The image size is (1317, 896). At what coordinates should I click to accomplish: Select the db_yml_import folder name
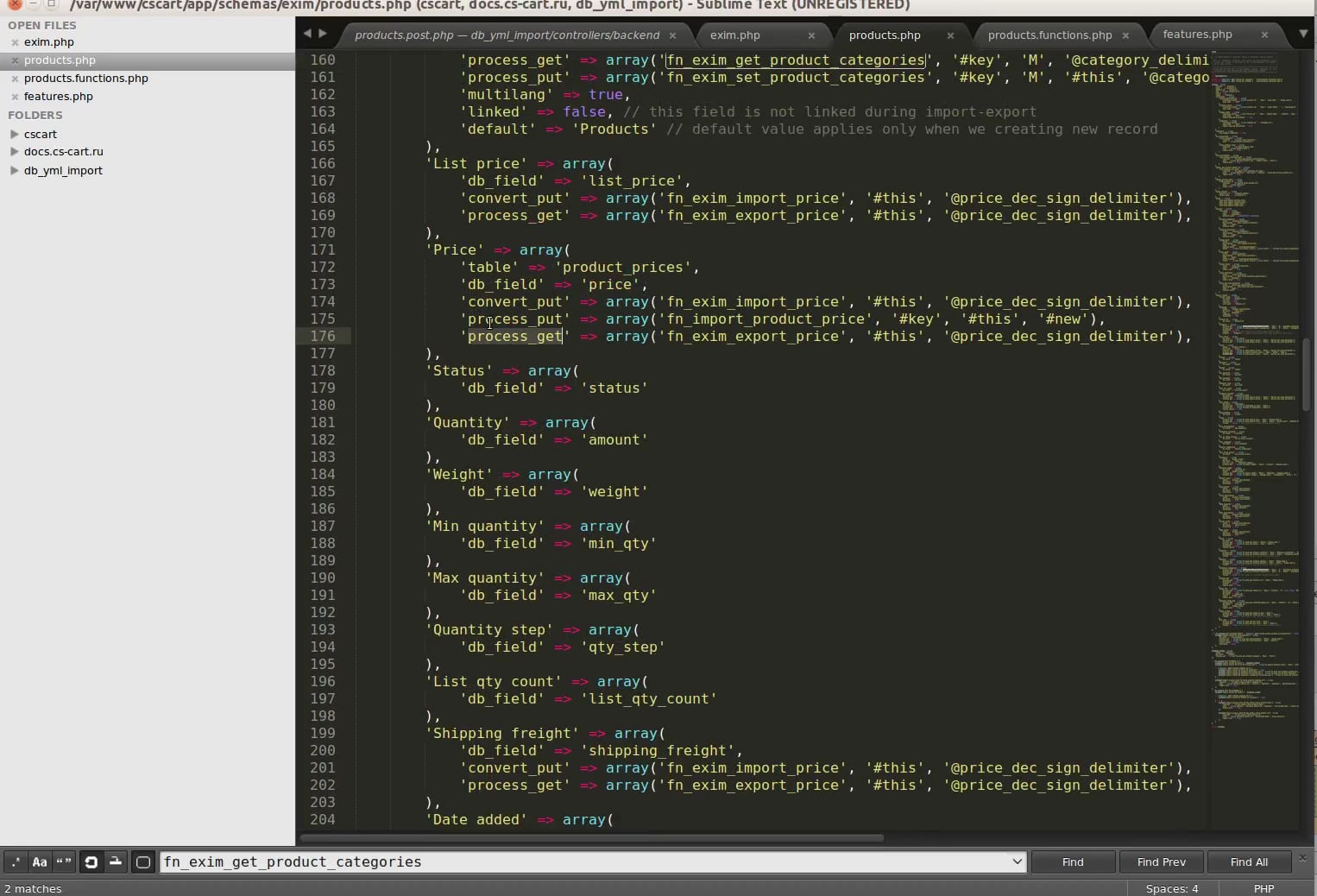click(63, 170)
